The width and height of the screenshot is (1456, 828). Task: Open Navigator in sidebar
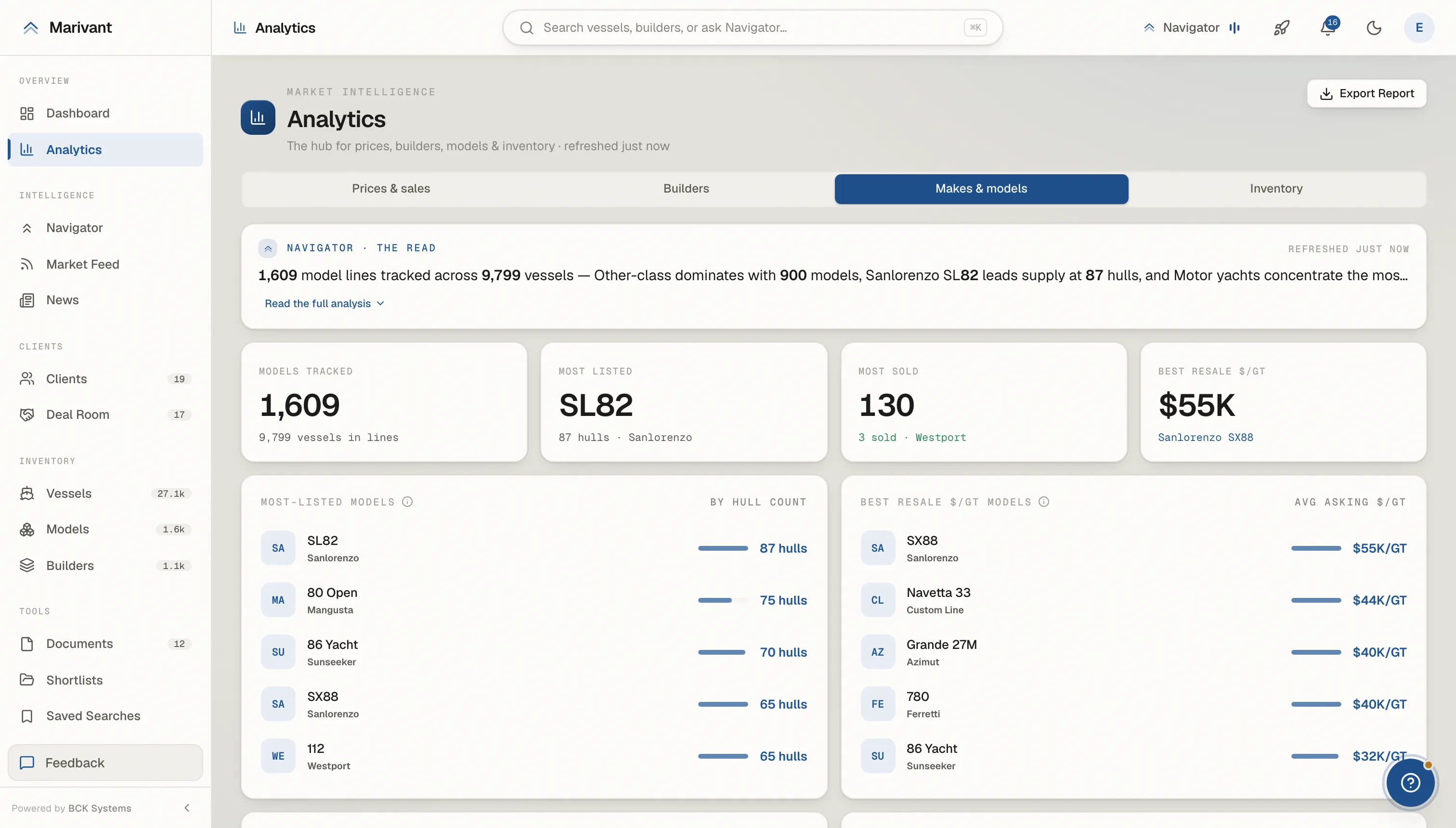[105, 228]
